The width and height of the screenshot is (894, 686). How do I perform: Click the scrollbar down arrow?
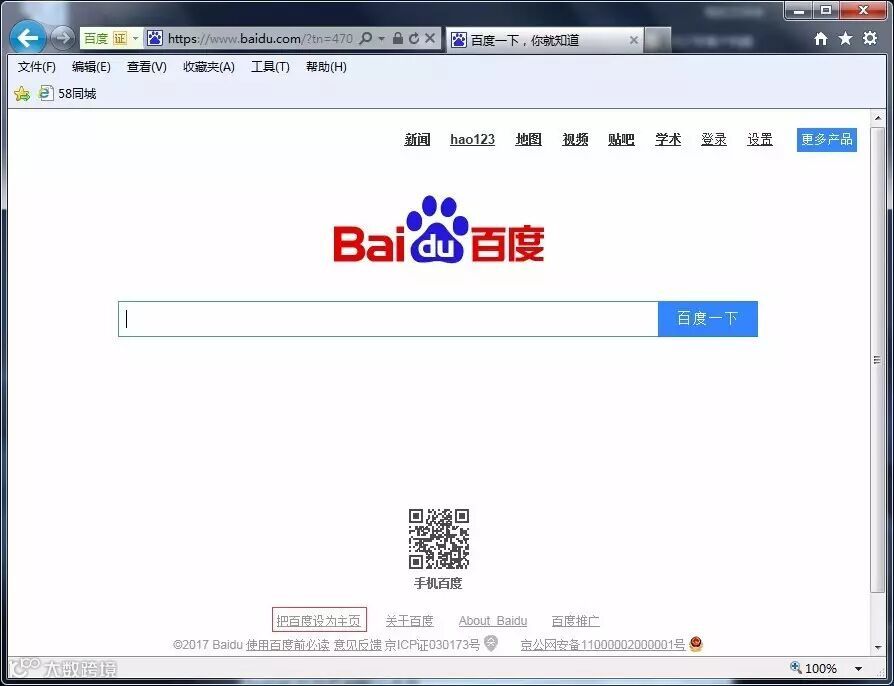click(x=878, y=648)
